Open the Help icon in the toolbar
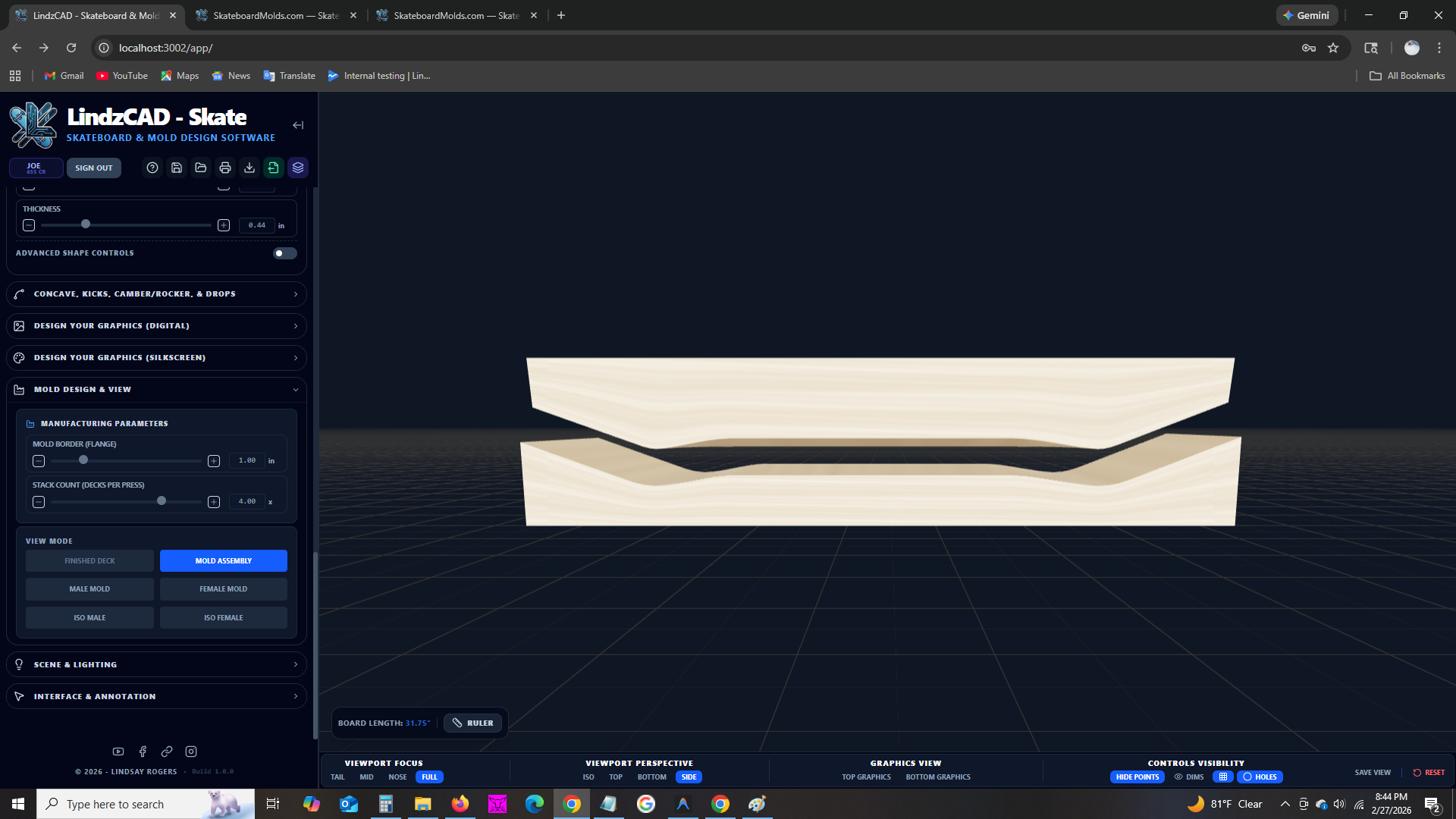This screenshot has width=1456, height=819. 152,168
